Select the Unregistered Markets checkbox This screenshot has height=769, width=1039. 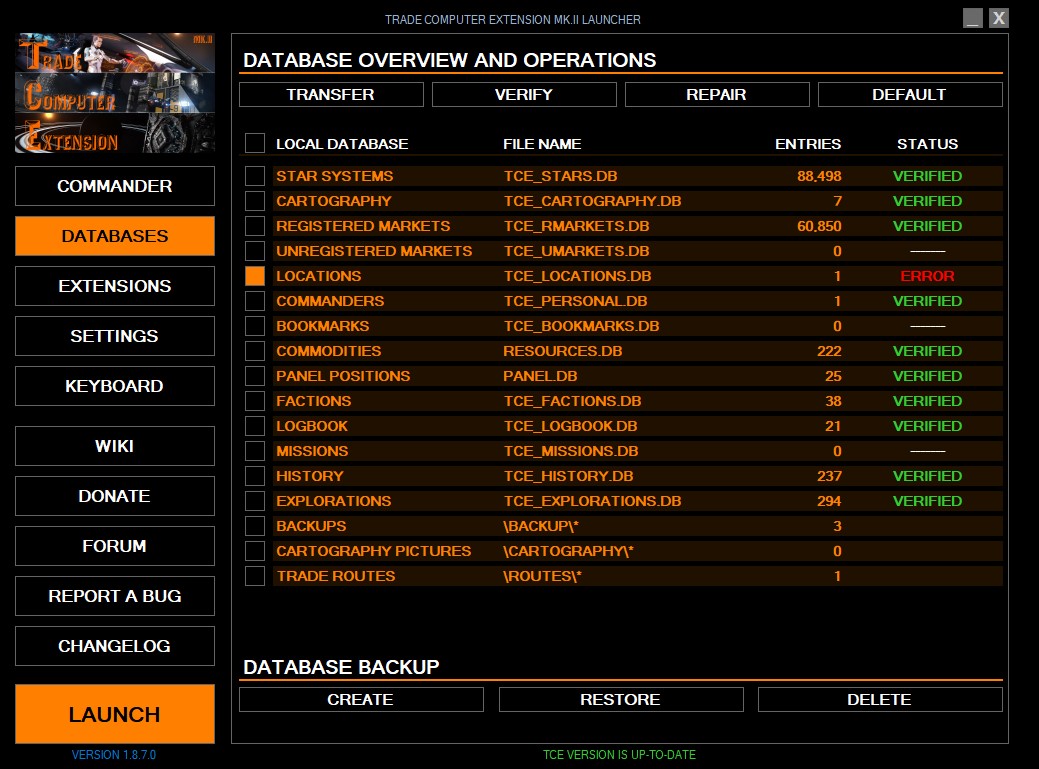click(255, 251)
